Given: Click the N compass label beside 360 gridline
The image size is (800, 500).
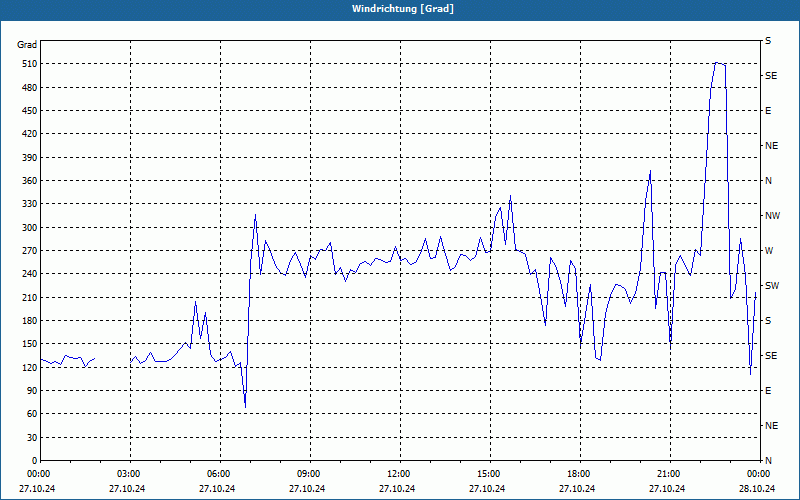Looking at the screenshot, I should coord(768,181).
